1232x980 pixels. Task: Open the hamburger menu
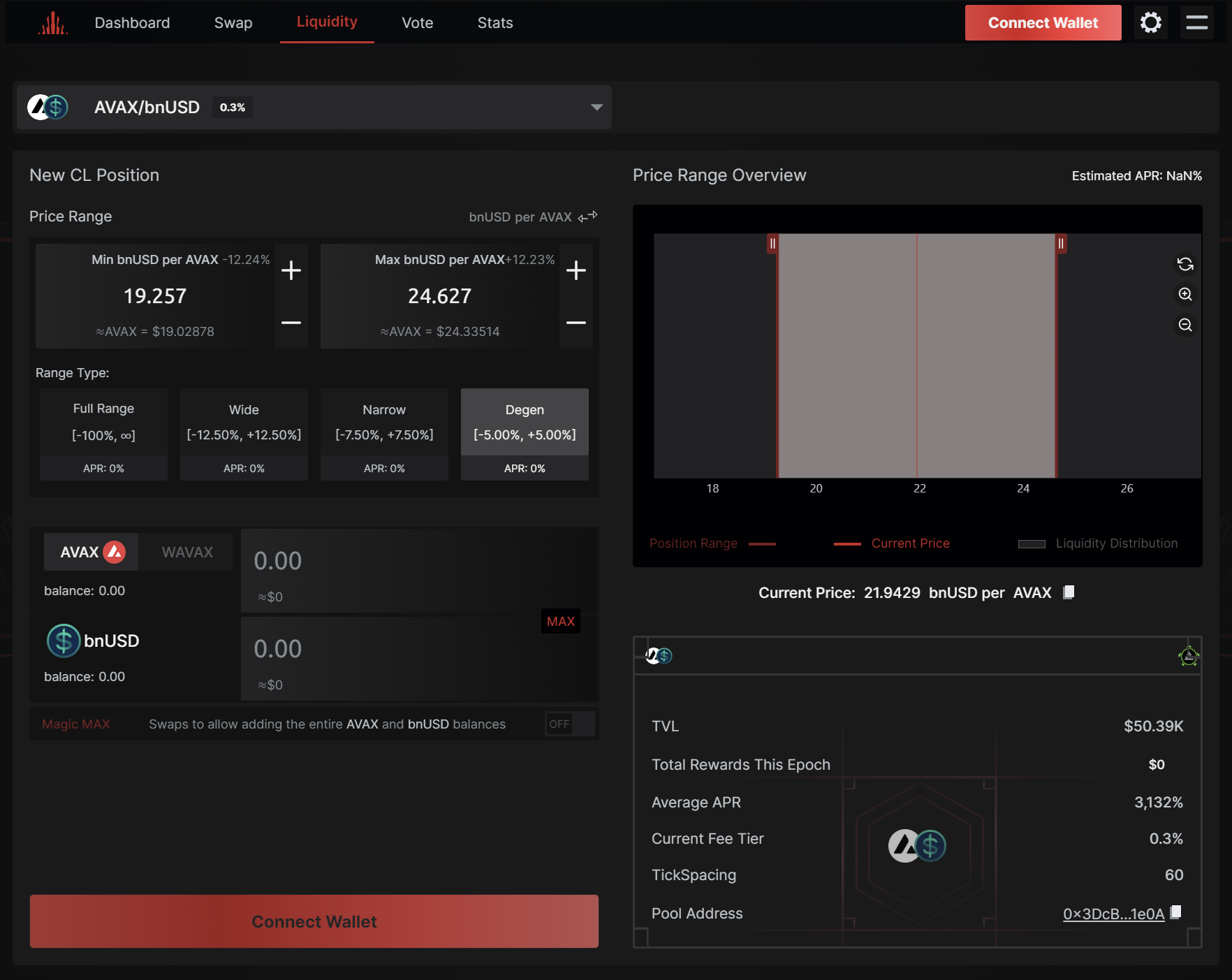pos(1197,22)
